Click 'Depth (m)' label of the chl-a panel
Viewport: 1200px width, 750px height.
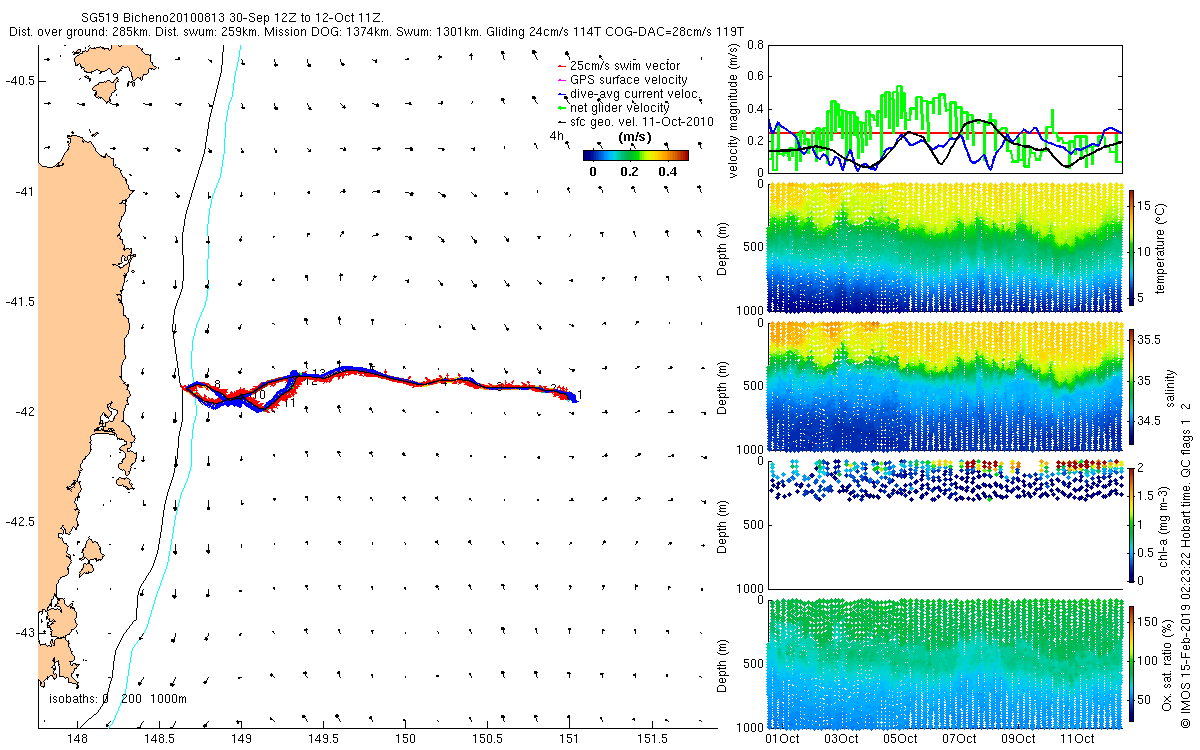723,525
